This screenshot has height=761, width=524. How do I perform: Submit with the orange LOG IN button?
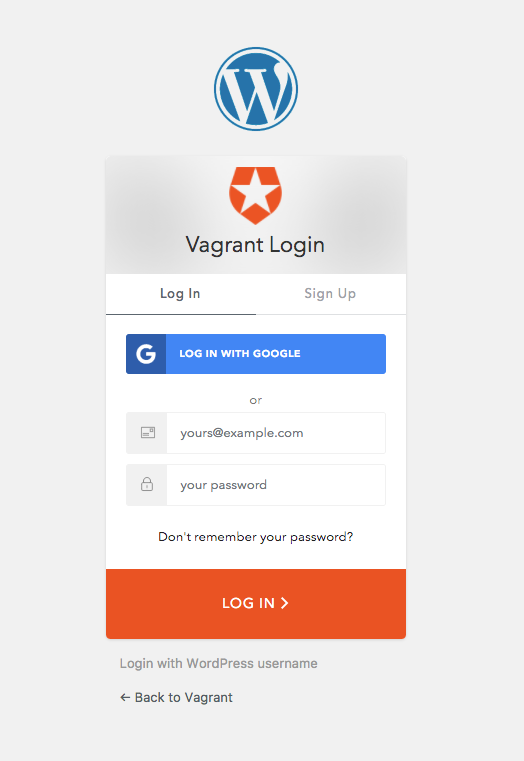coord(256,604)
